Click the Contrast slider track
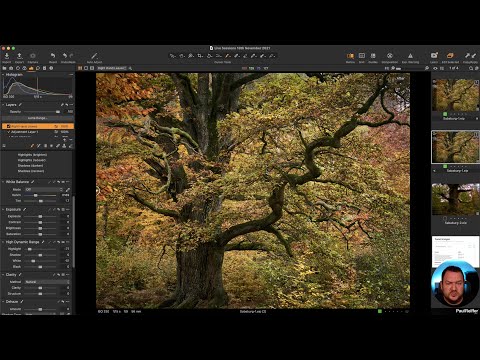Image resolution: width=480 pixels, height=360 pixels. click(40, 222)
